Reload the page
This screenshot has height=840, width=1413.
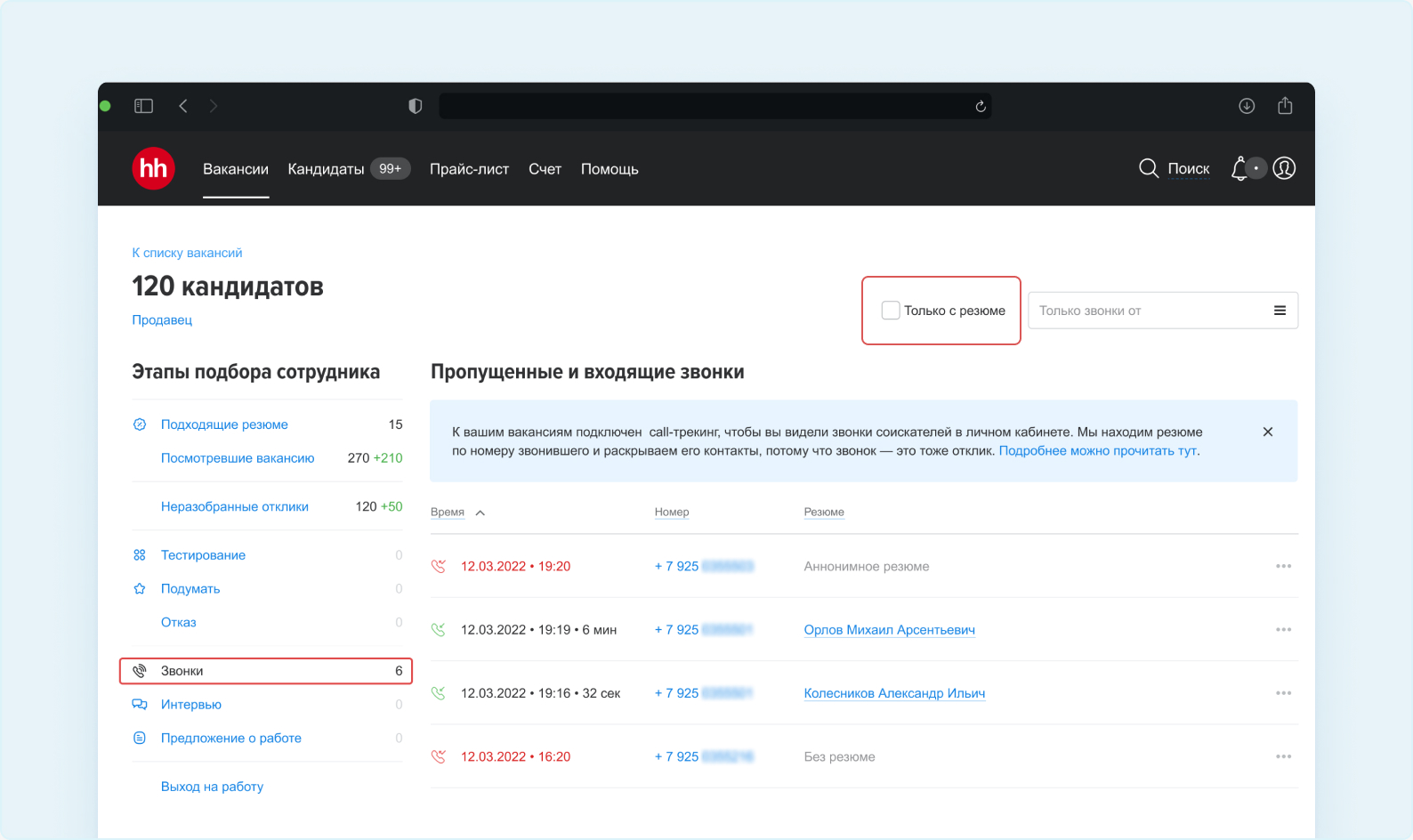coord(981,107)
